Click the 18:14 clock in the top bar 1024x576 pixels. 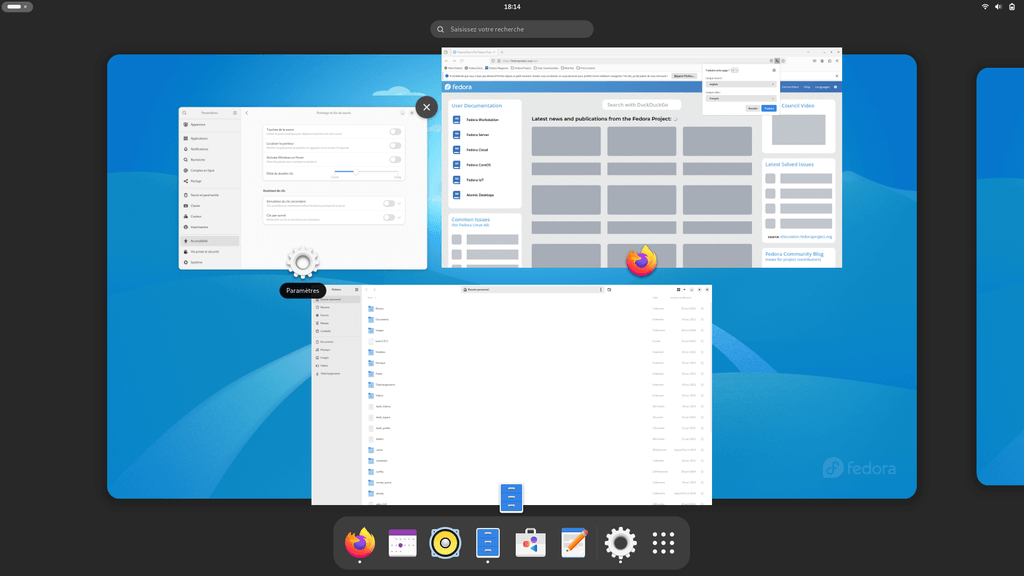point(512,7)
